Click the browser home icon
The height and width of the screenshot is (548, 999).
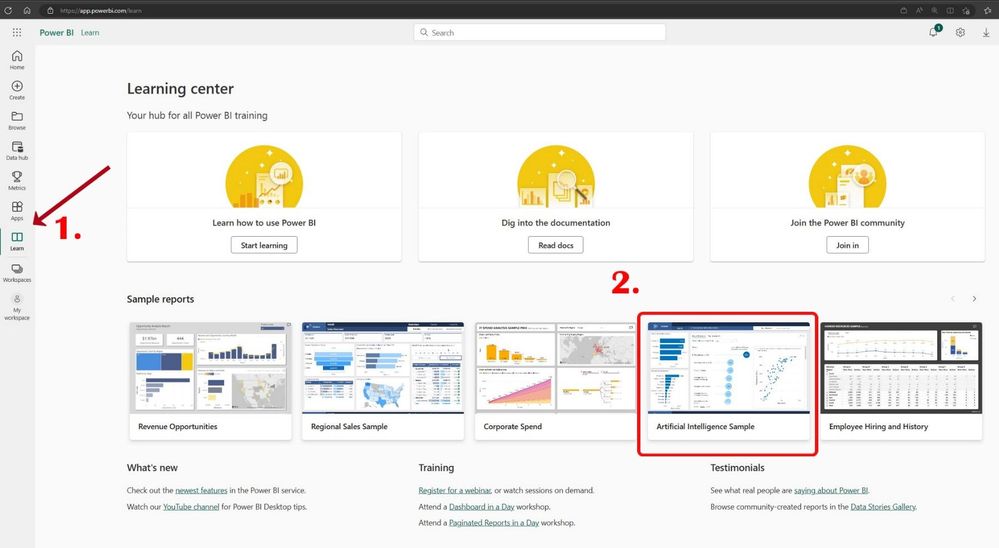(27, 10)
